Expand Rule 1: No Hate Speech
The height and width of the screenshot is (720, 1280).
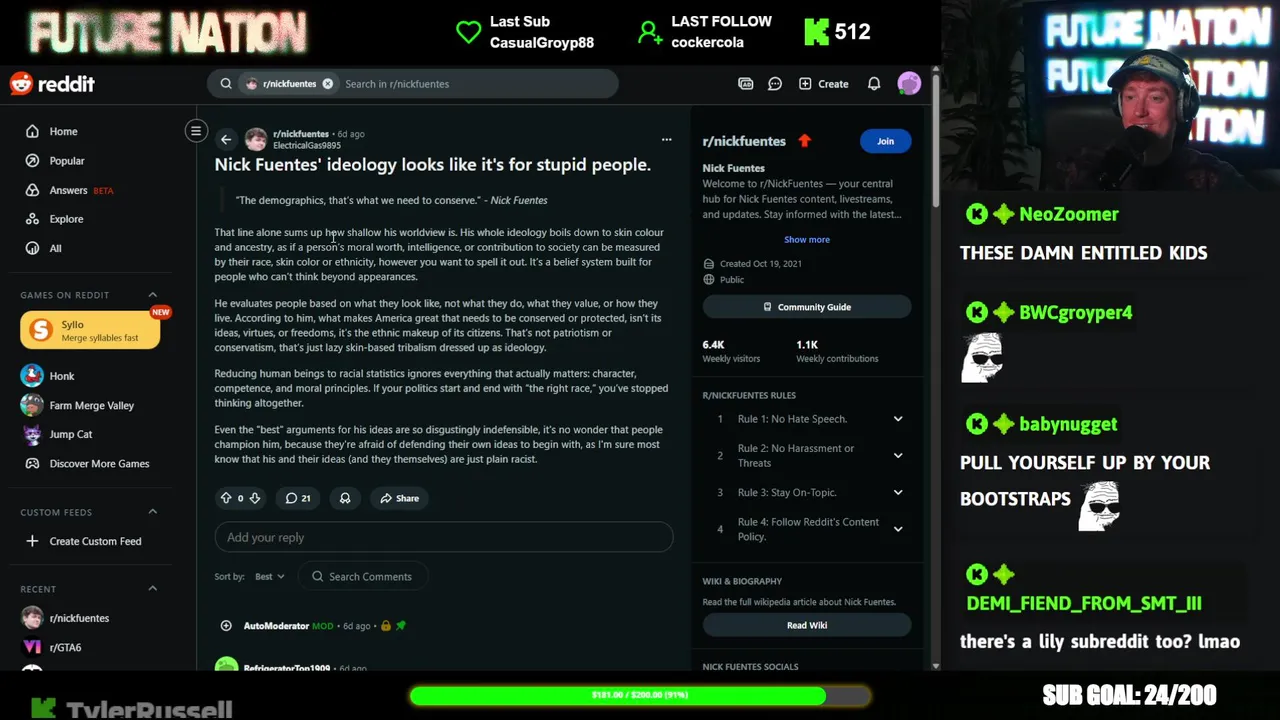click(898, 419)
